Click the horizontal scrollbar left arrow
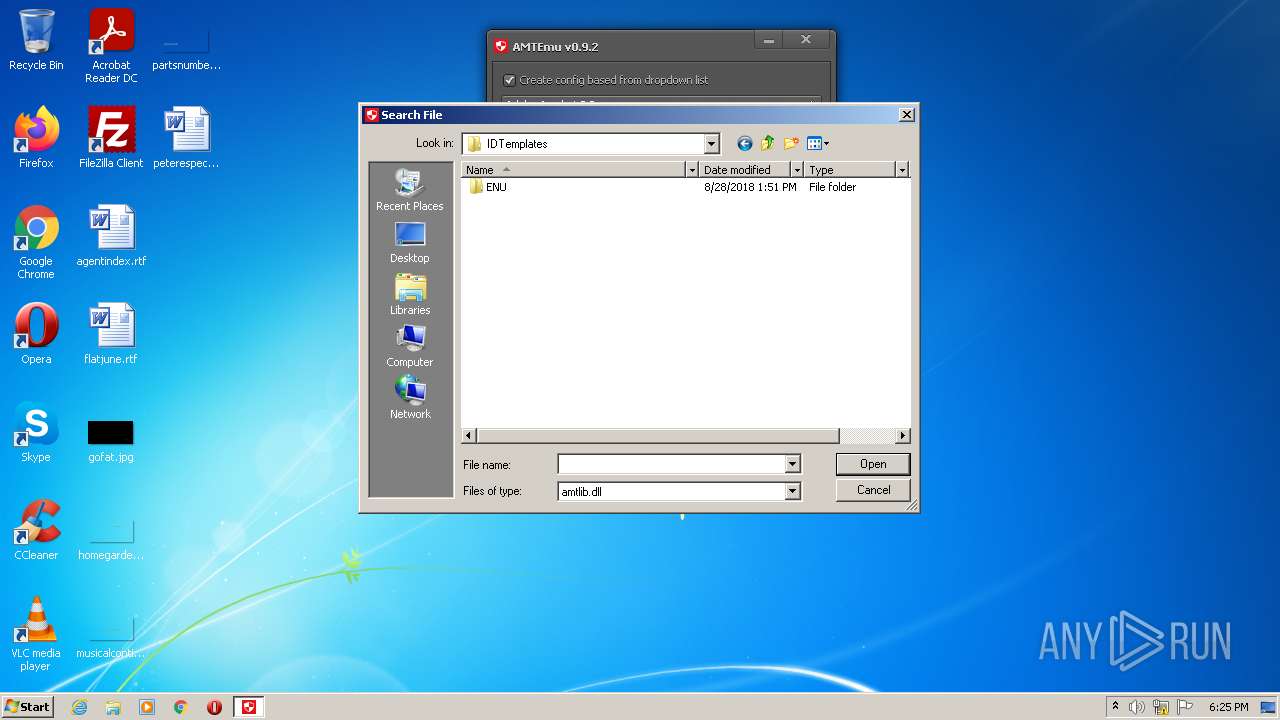1280x720 pixels. pyautogui.click(x=469, y=436)
